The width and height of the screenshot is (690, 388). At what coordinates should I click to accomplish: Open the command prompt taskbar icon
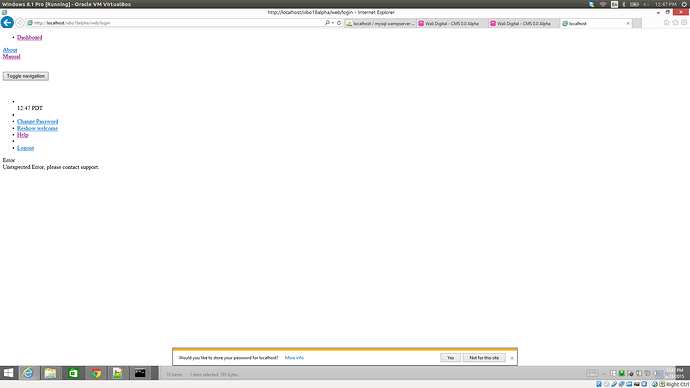[x=140, y=373]
